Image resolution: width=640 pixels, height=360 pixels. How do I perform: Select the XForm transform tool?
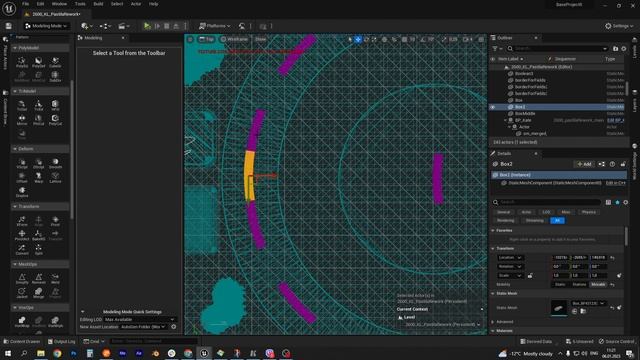pyautogui.click(x=22, y=221)
